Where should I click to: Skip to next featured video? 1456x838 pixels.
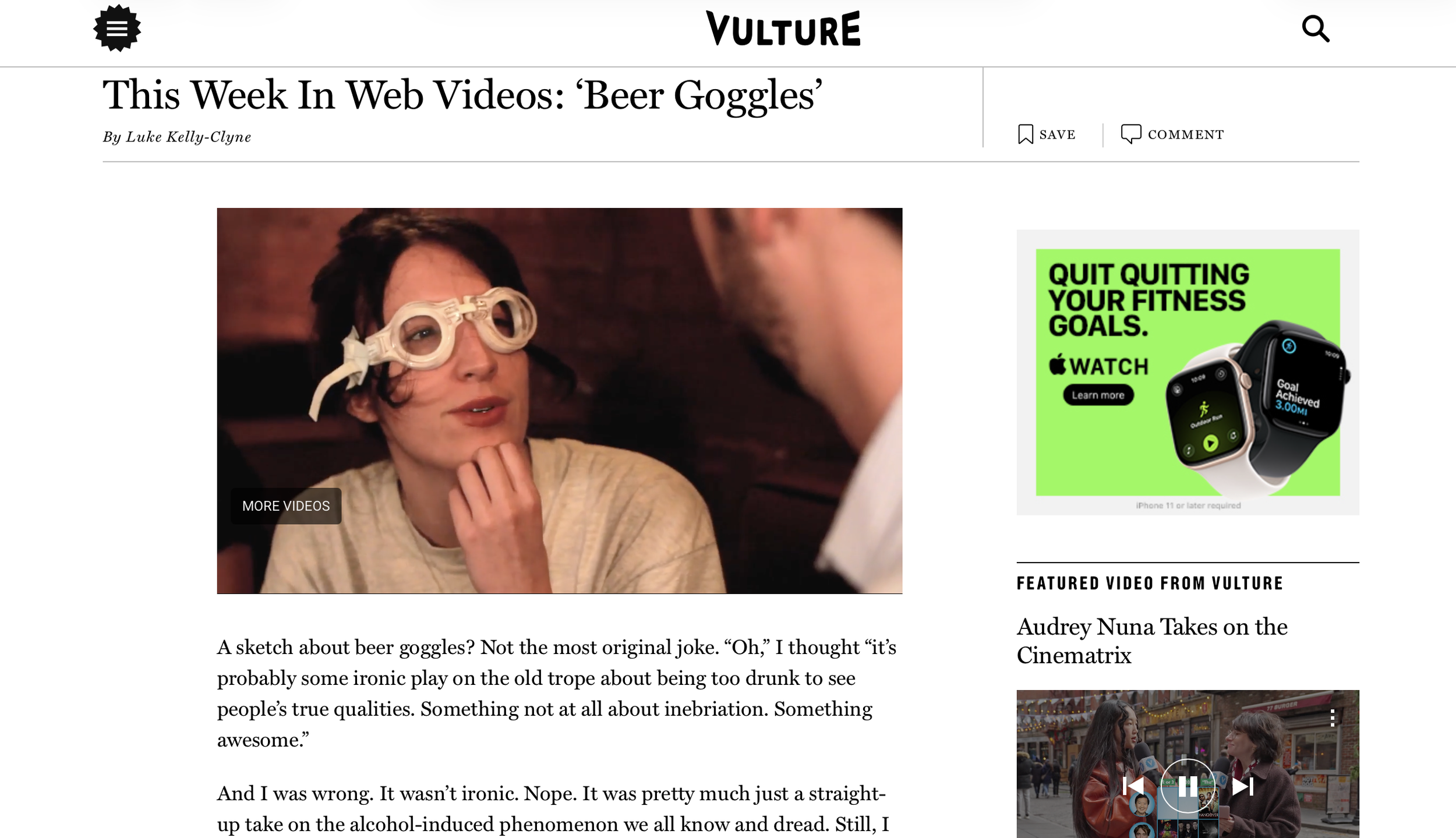tap(1242, 786)
